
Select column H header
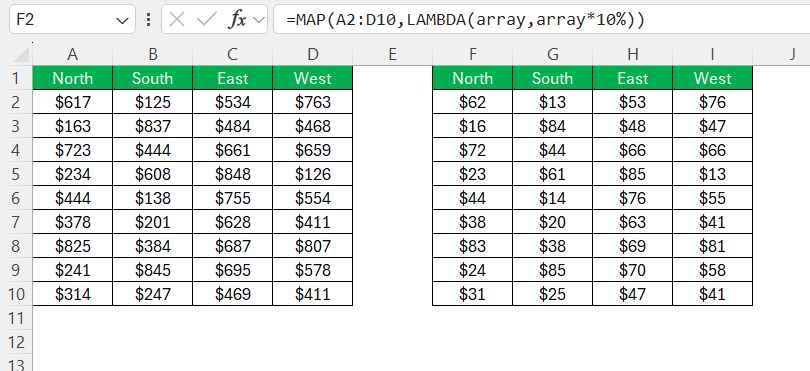(632, 54)
